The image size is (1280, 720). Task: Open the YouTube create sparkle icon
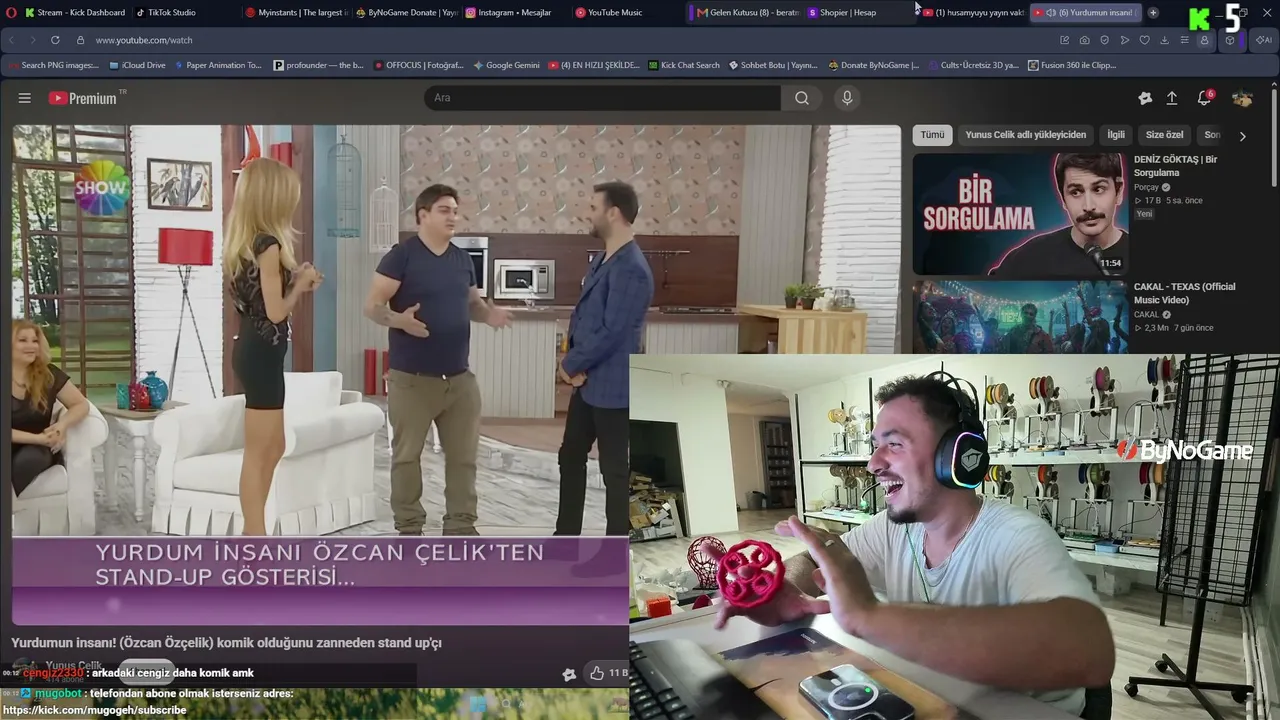click(x=1145, y=98)
